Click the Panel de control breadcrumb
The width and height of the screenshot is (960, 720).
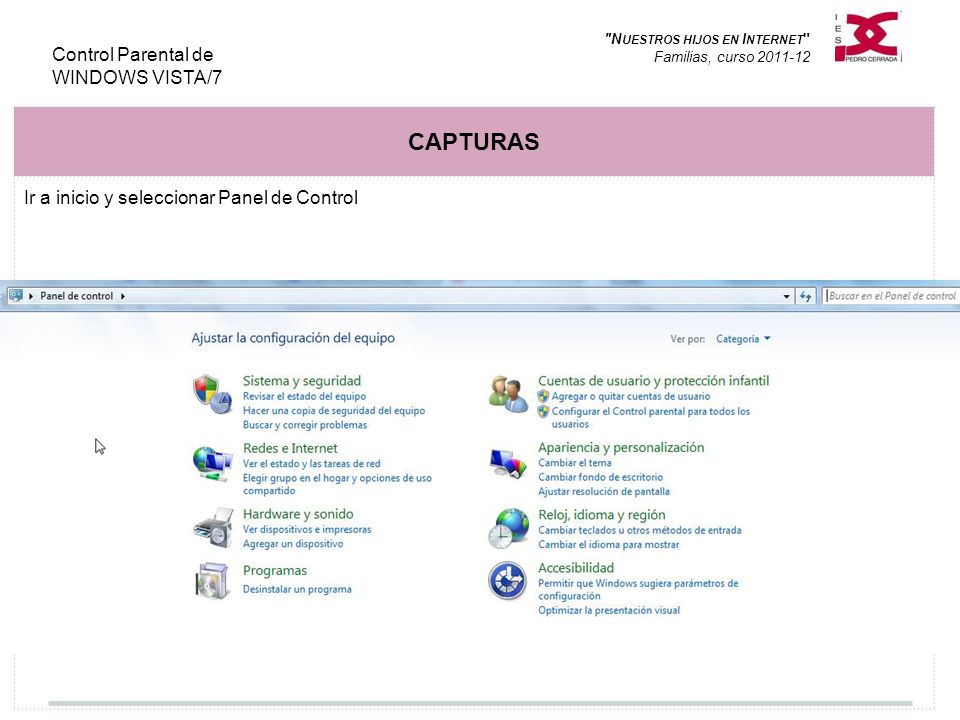tap(77, 296)
